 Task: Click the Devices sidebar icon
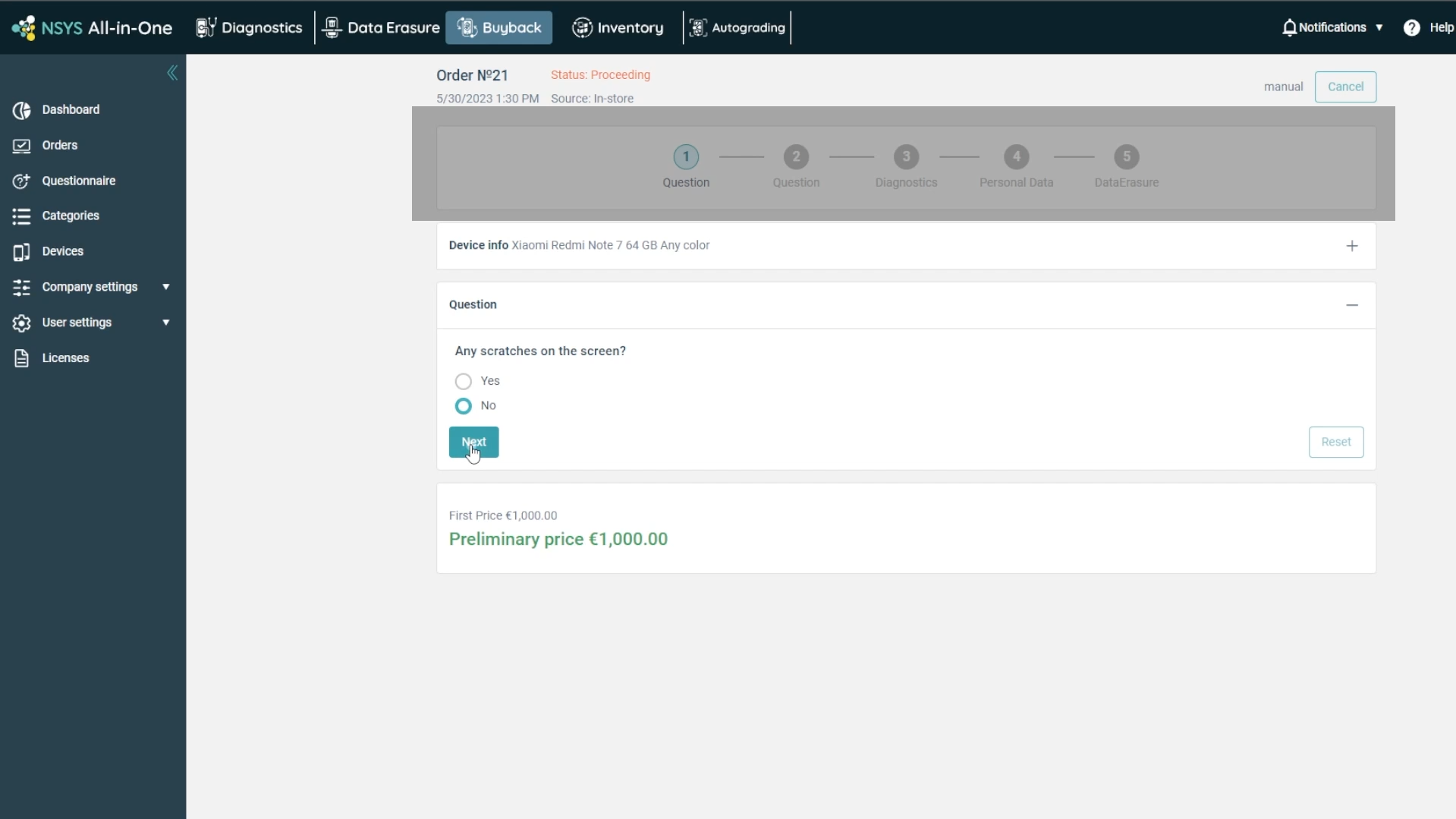(x=21, y=252)
